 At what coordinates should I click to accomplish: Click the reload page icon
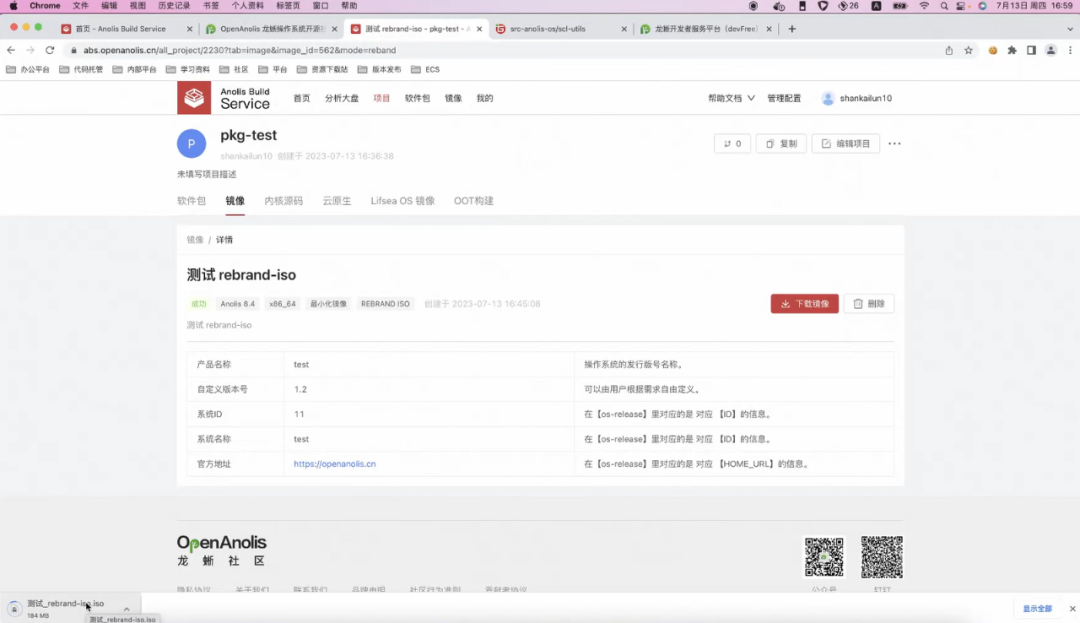click(50, 50)
